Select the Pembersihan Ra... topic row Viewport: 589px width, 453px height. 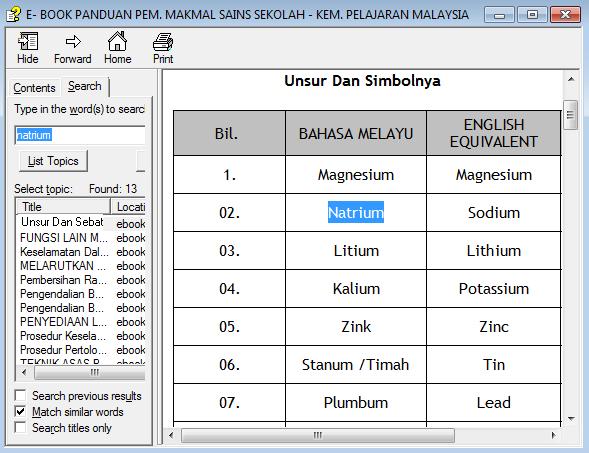click(81, 280)
